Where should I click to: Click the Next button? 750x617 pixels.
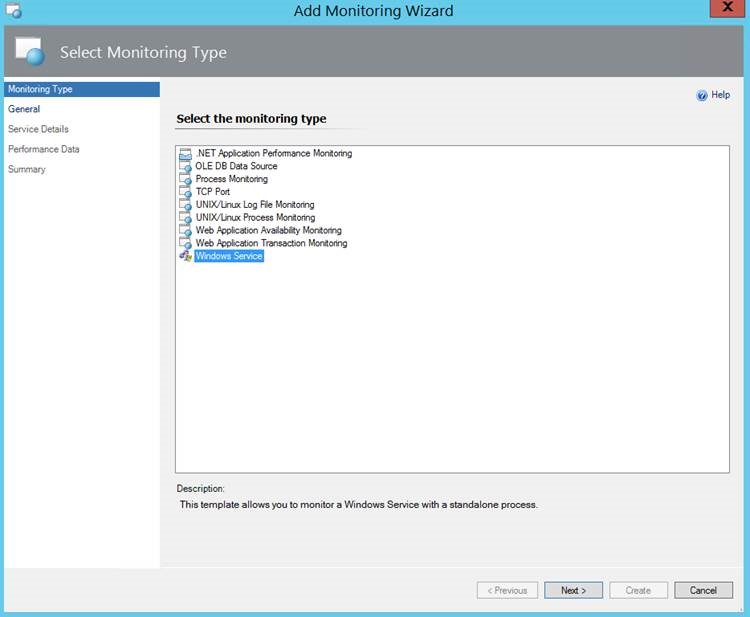pyautogui.click(x=574, y=591)
